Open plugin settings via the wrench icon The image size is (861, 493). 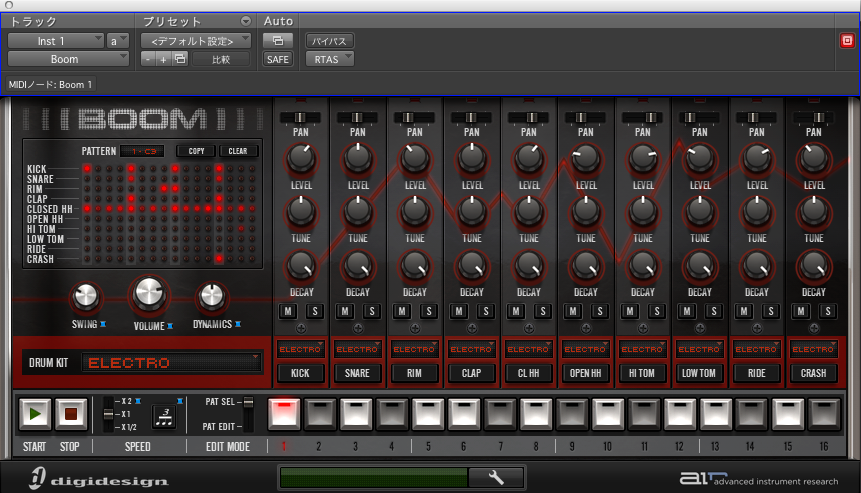coord(496,477)
